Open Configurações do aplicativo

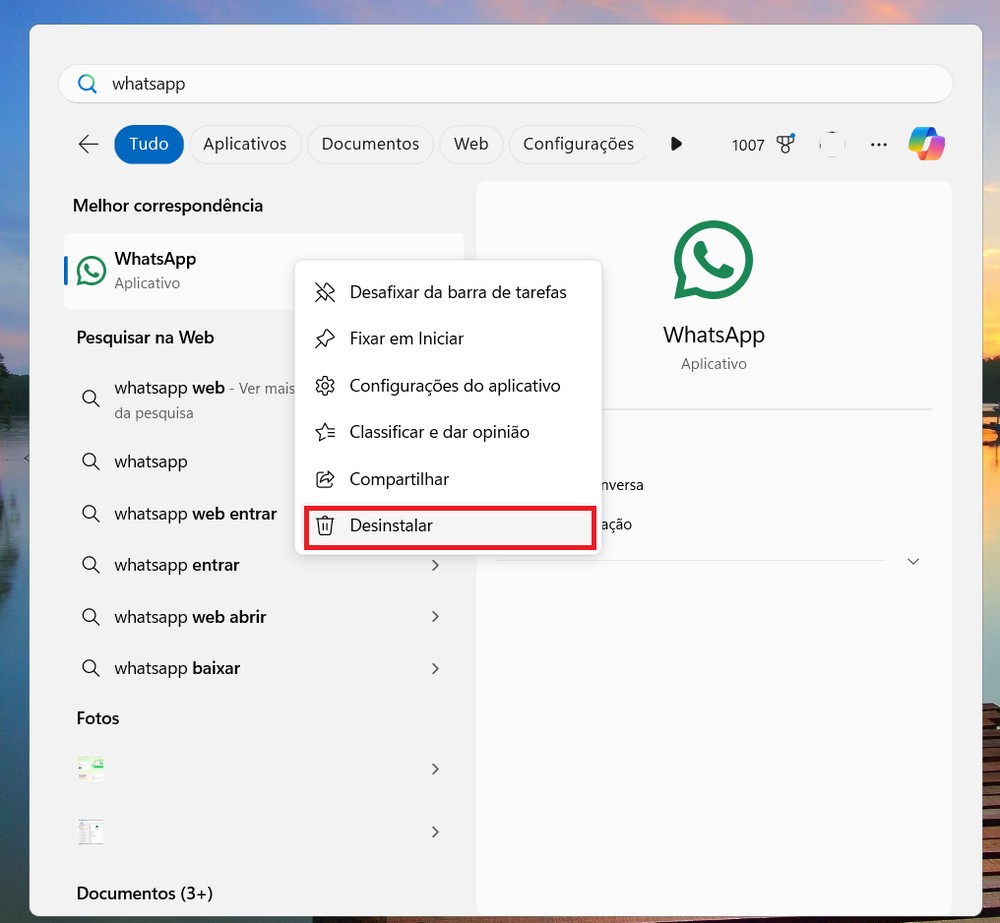pos(448,386)
